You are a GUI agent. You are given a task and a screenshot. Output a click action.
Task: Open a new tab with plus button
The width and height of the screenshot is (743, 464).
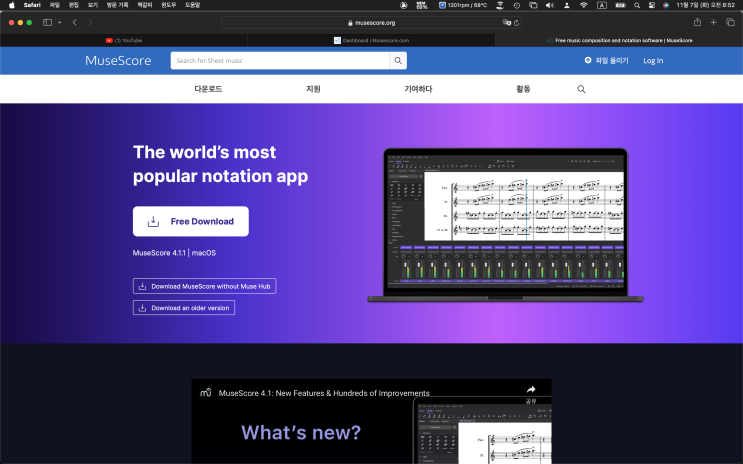tap(713, 22)
